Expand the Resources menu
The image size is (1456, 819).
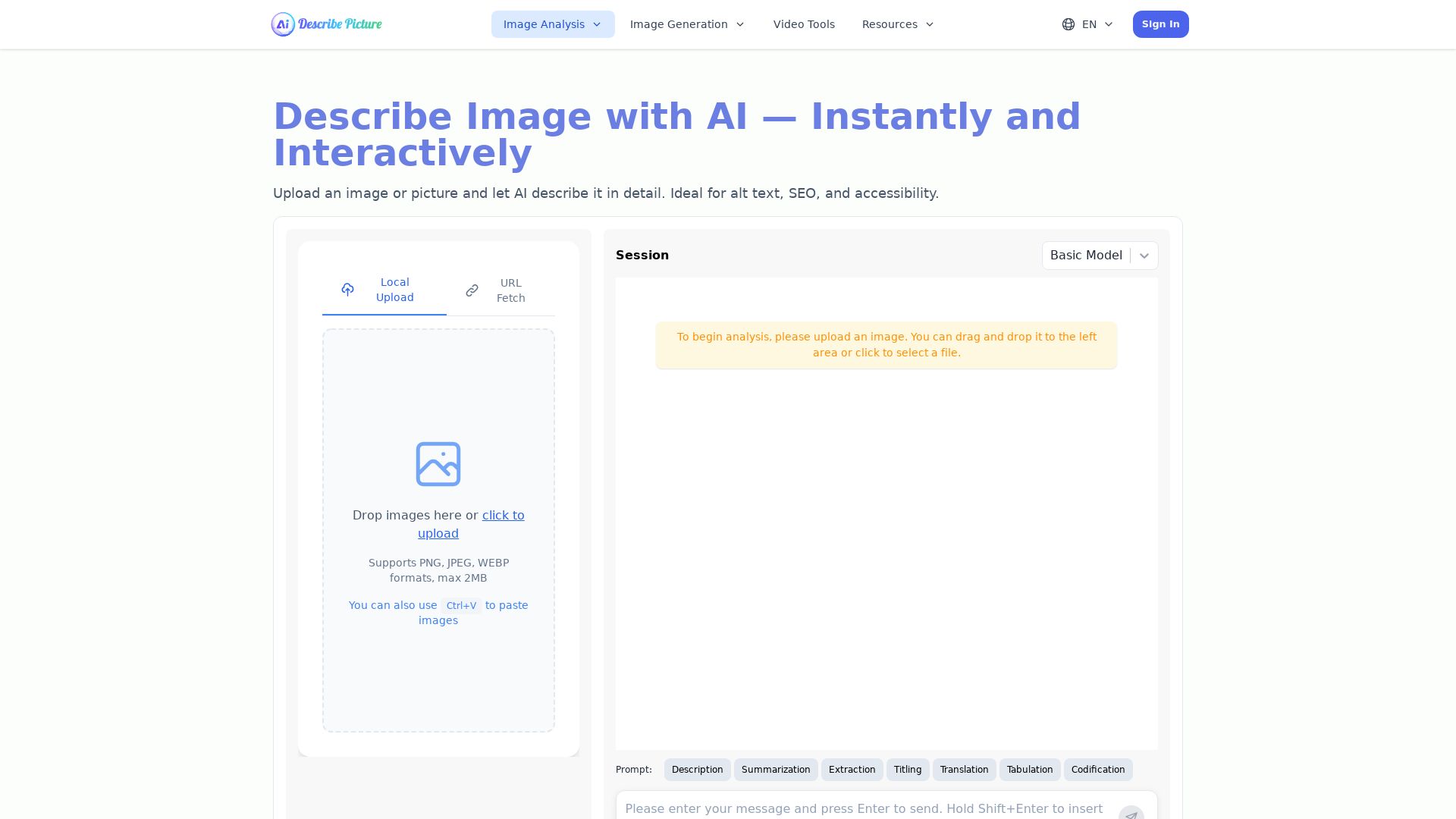click(x=898, y=24)
